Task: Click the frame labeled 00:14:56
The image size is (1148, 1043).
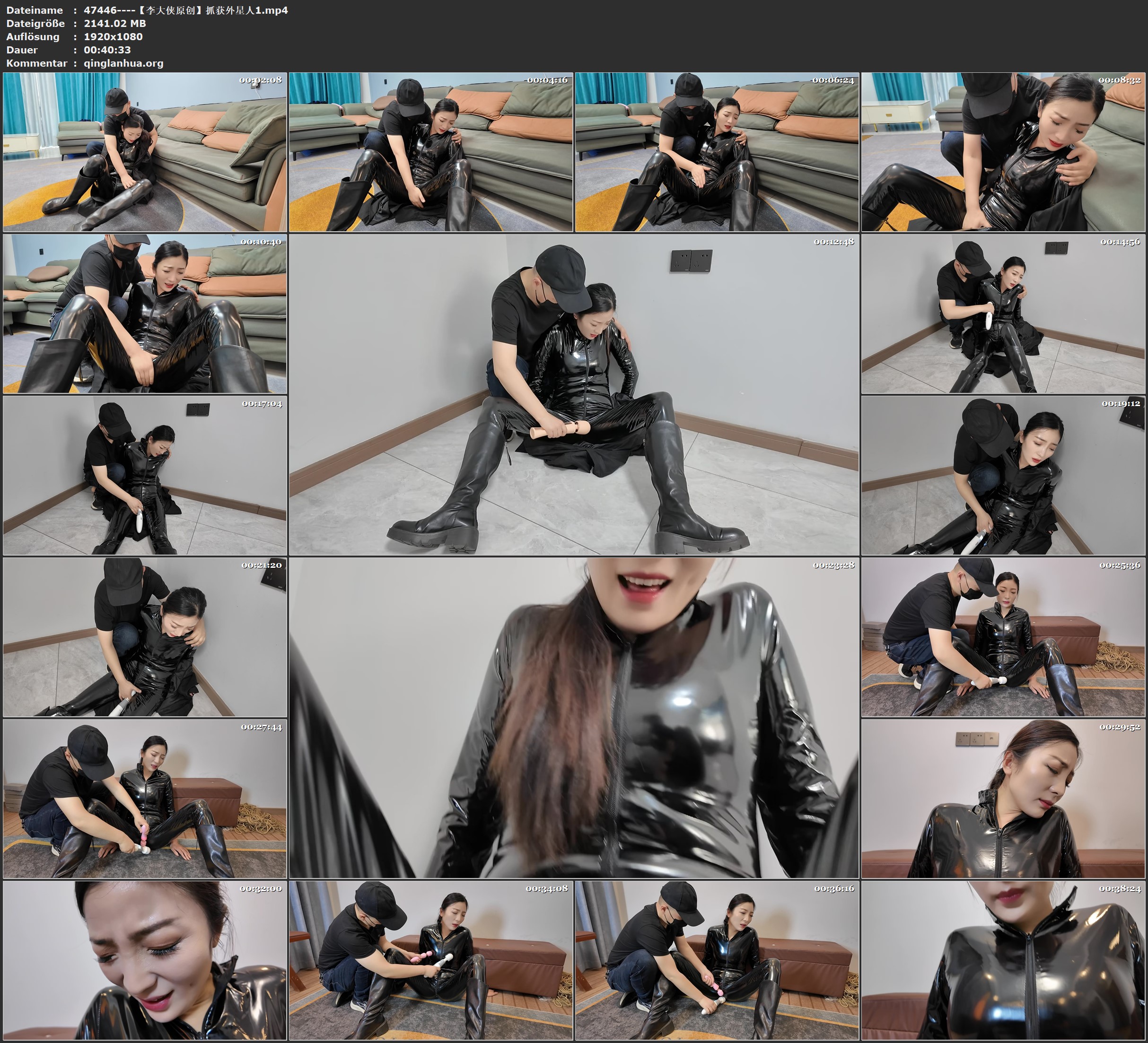Action: pos(1003,313)
